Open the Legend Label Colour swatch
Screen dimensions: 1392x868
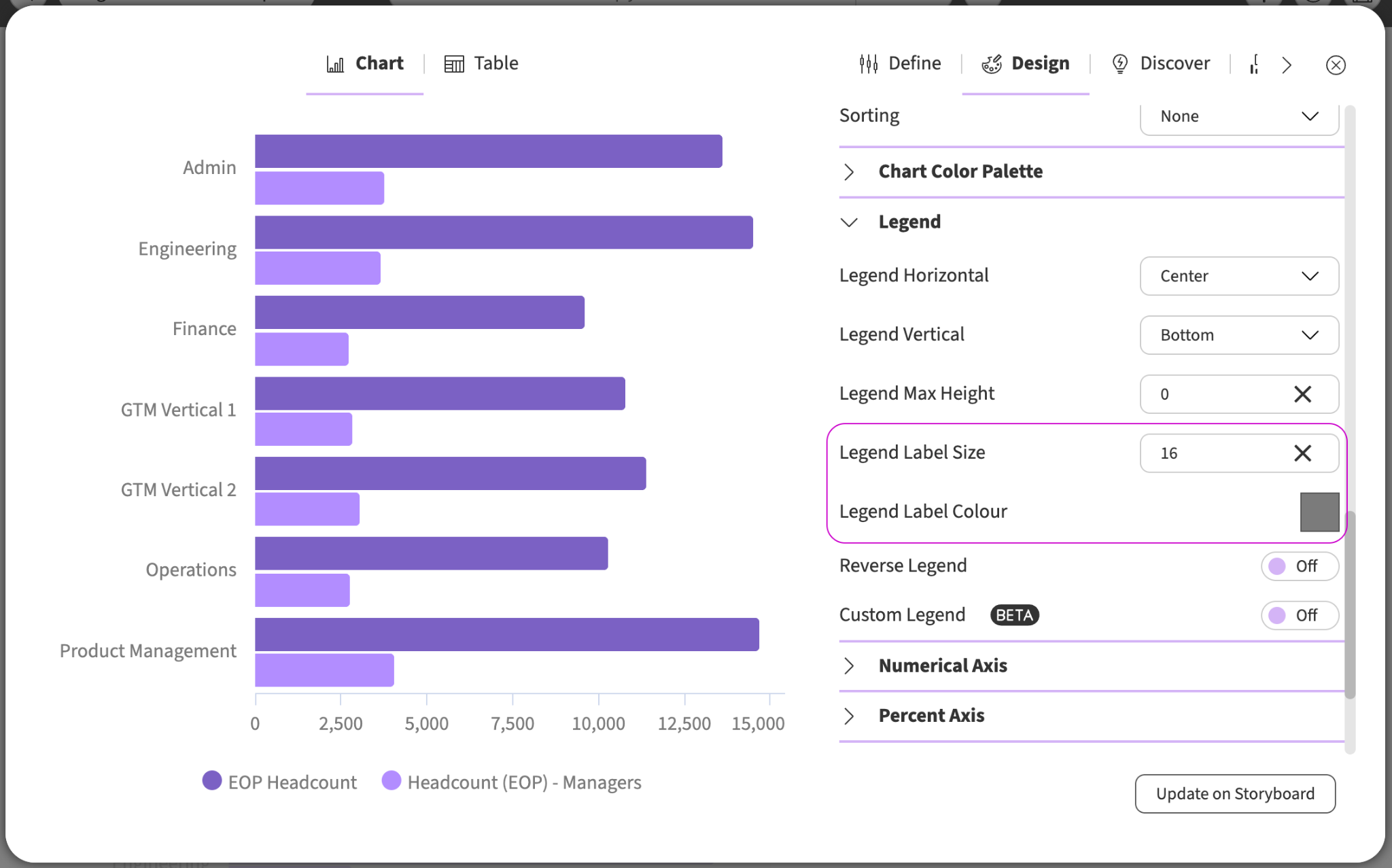point(1319,512)
